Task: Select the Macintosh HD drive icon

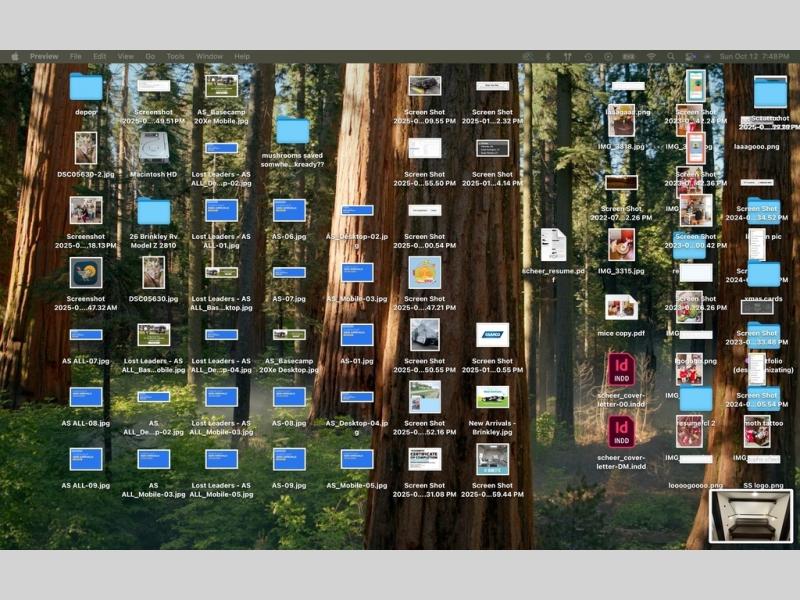Action: click(153, 147)
